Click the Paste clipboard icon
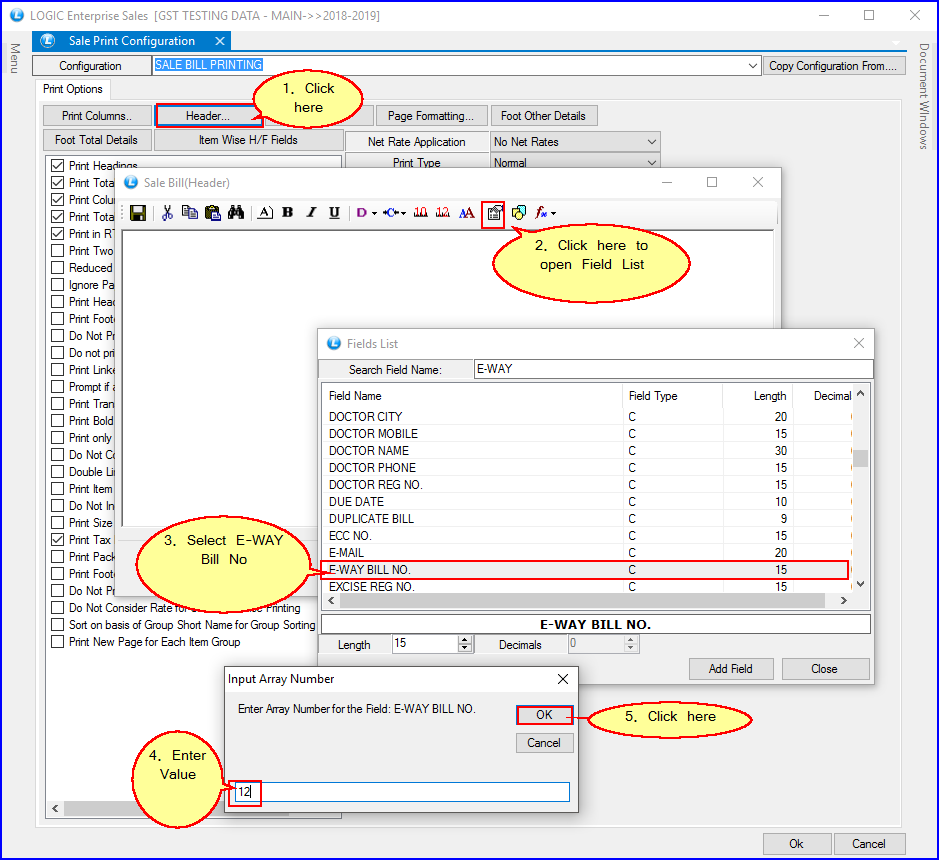The width and height of the screenshot is (939, 860). tap(212, 213)
